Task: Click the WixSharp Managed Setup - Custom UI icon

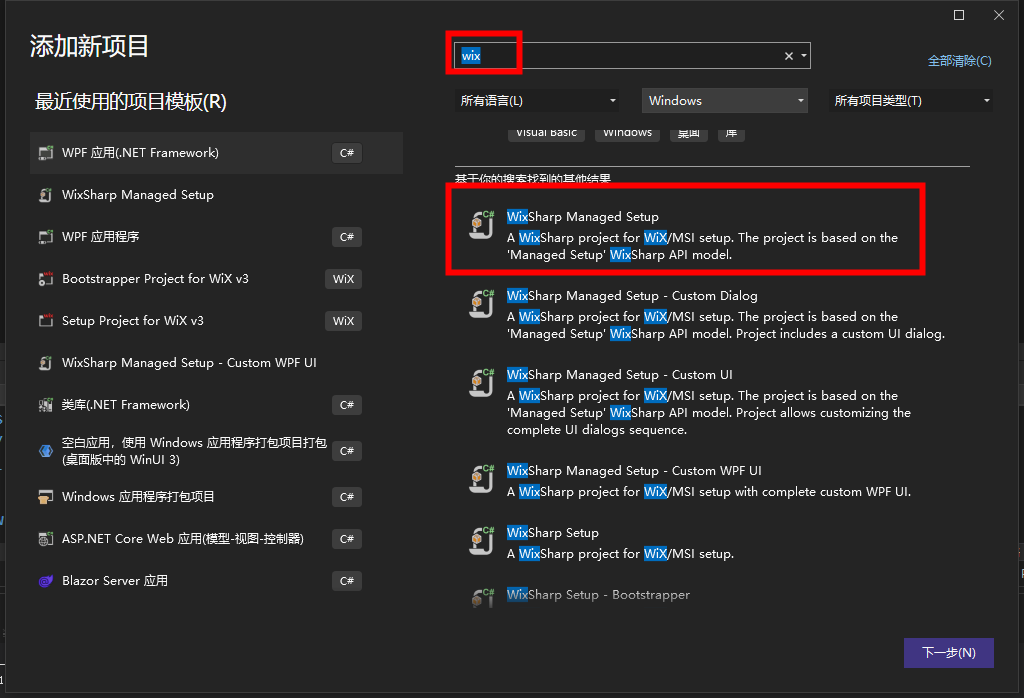Action: [x=482, y=383]
